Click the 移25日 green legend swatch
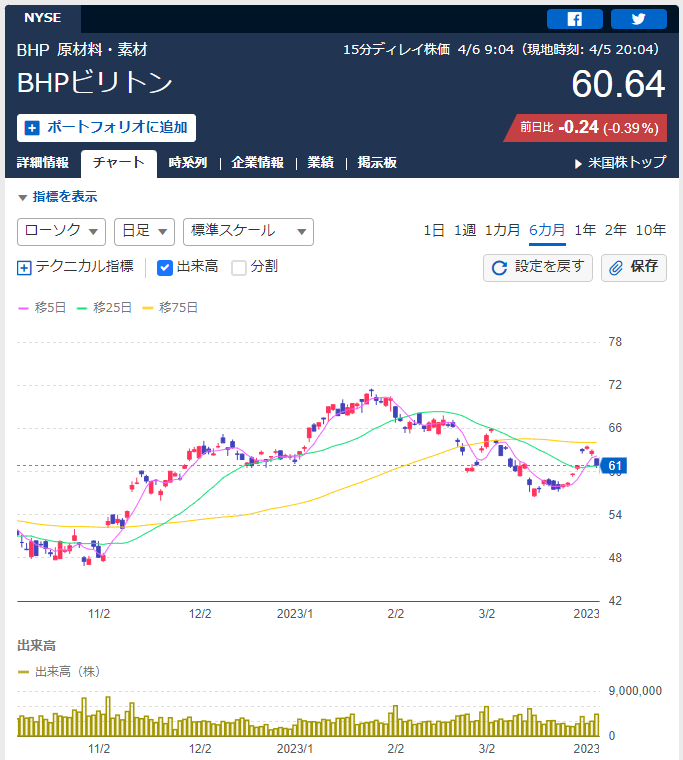 click(82, 308)
